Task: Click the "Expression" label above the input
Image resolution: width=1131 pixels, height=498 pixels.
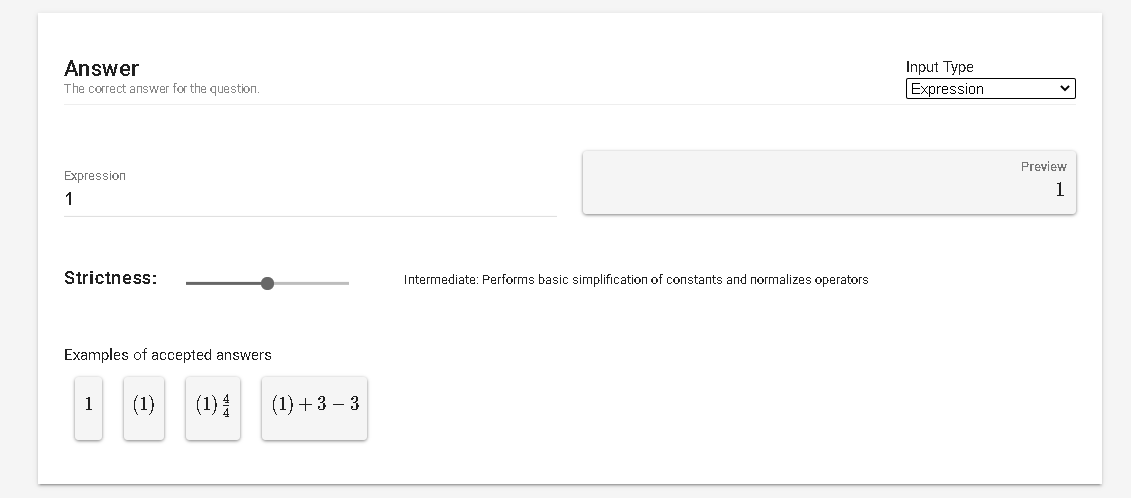Action: (x=95, y=176)
